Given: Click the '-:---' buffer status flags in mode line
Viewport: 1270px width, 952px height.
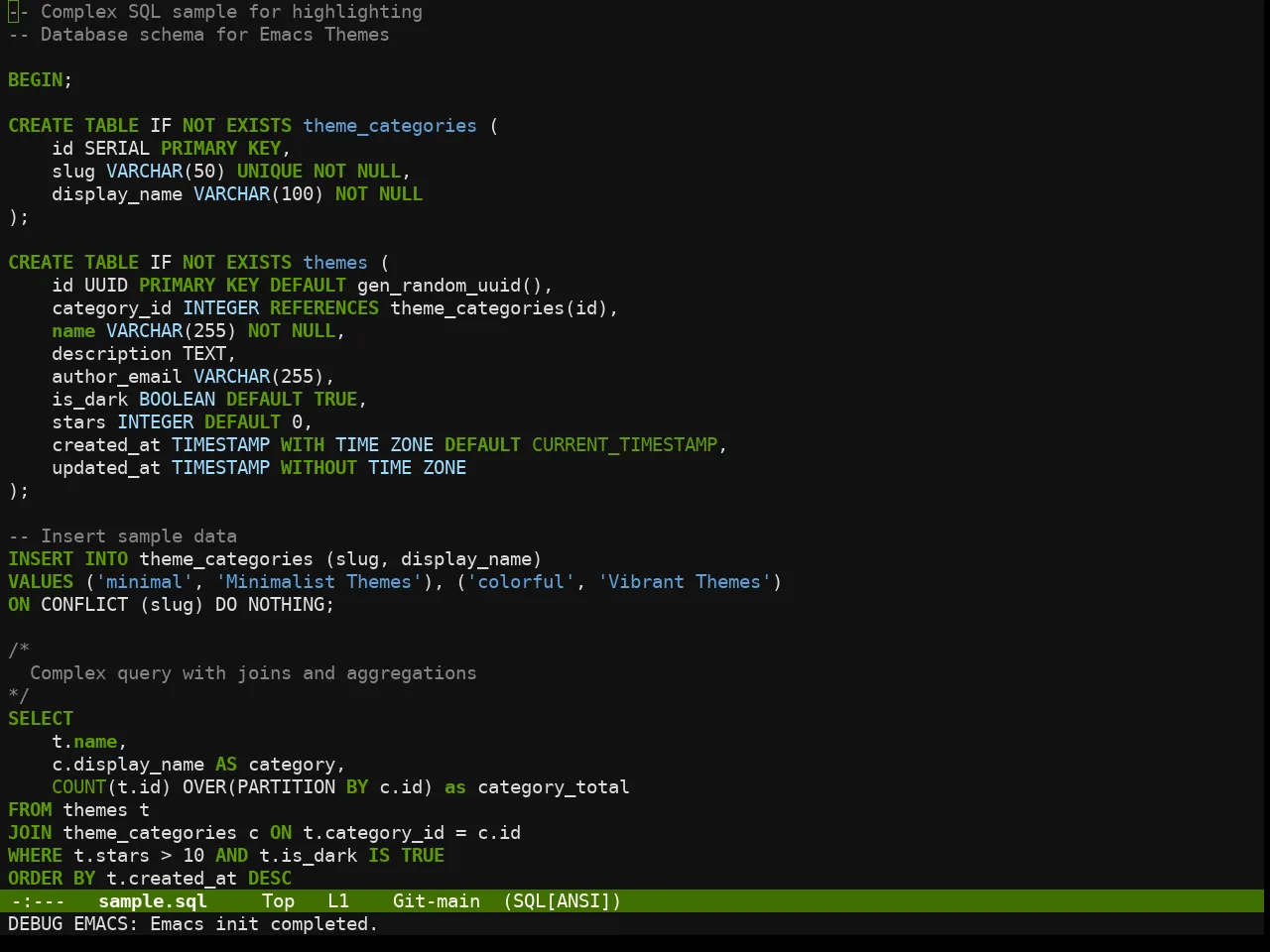Looking at the screenshot, I should tap(38, 901).
